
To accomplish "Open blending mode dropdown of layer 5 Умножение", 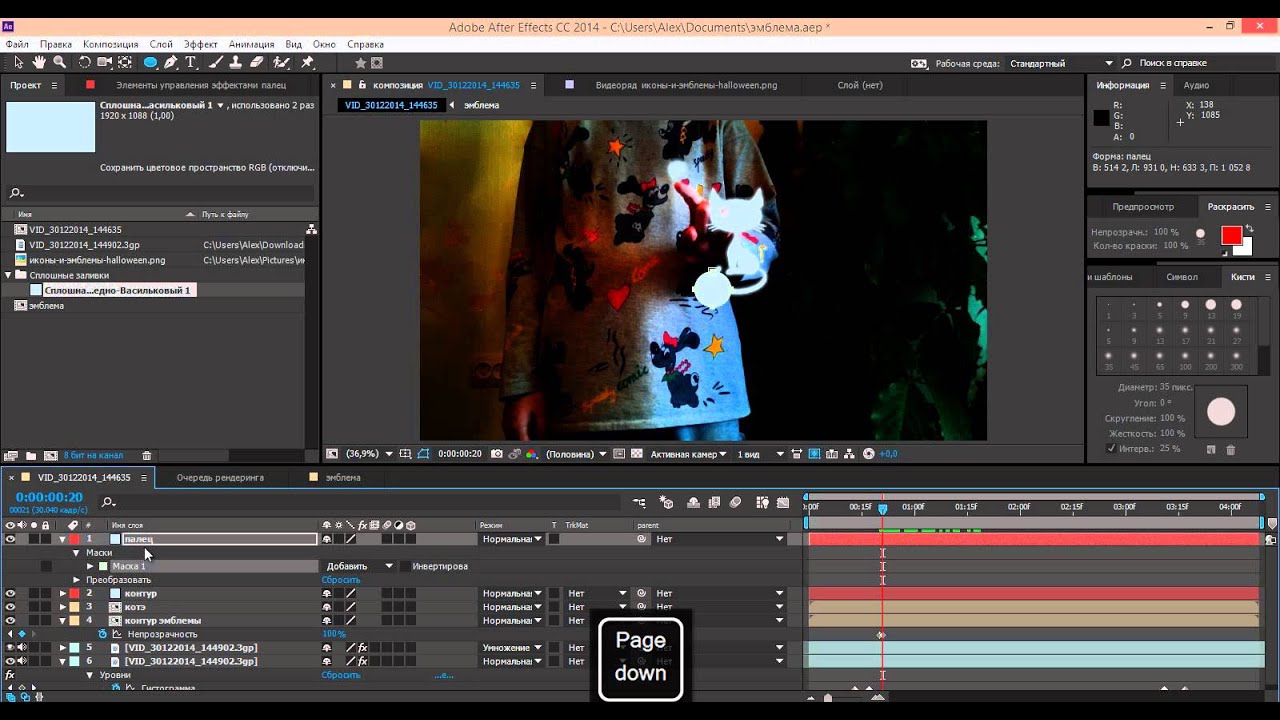I will pyautogui.click(x=512, y=647).
